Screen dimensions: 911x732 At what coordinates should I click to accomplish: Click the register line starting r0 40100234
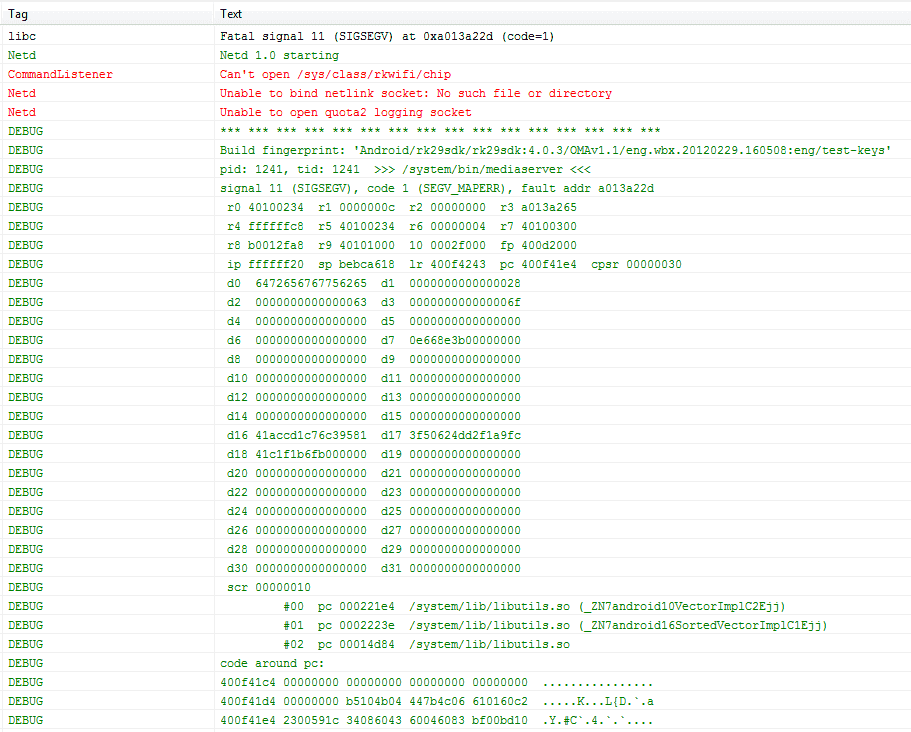[456, 207]
